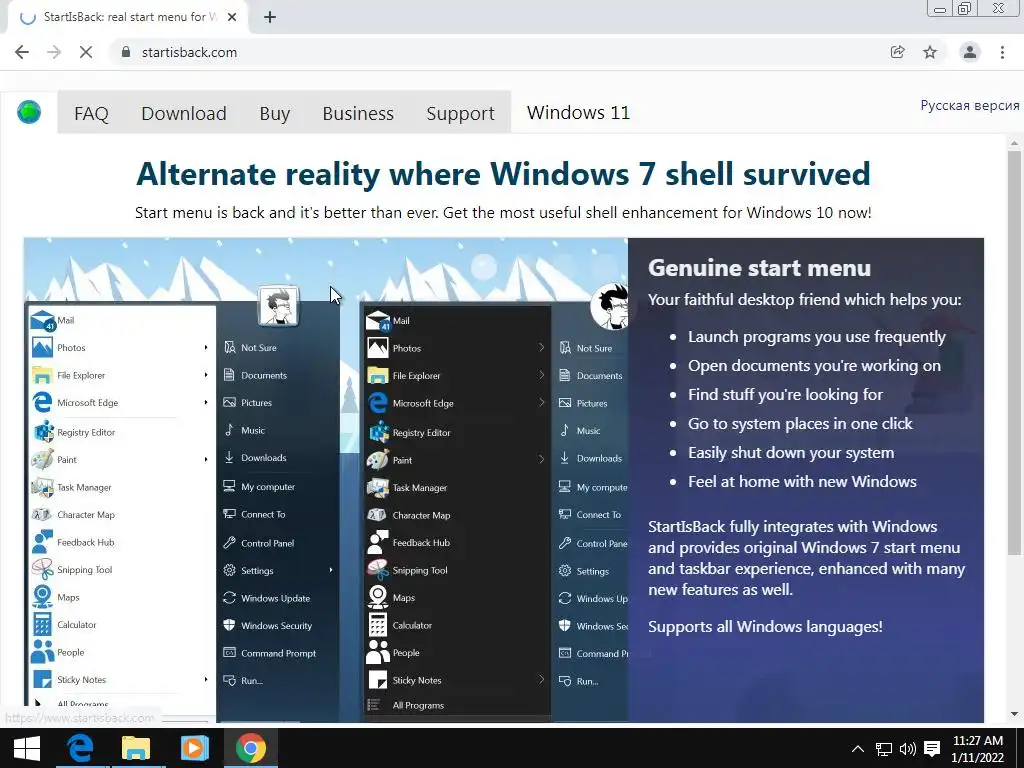Select the Windows 11 tab
The image size is (1024, 768).
pos(578,112)
